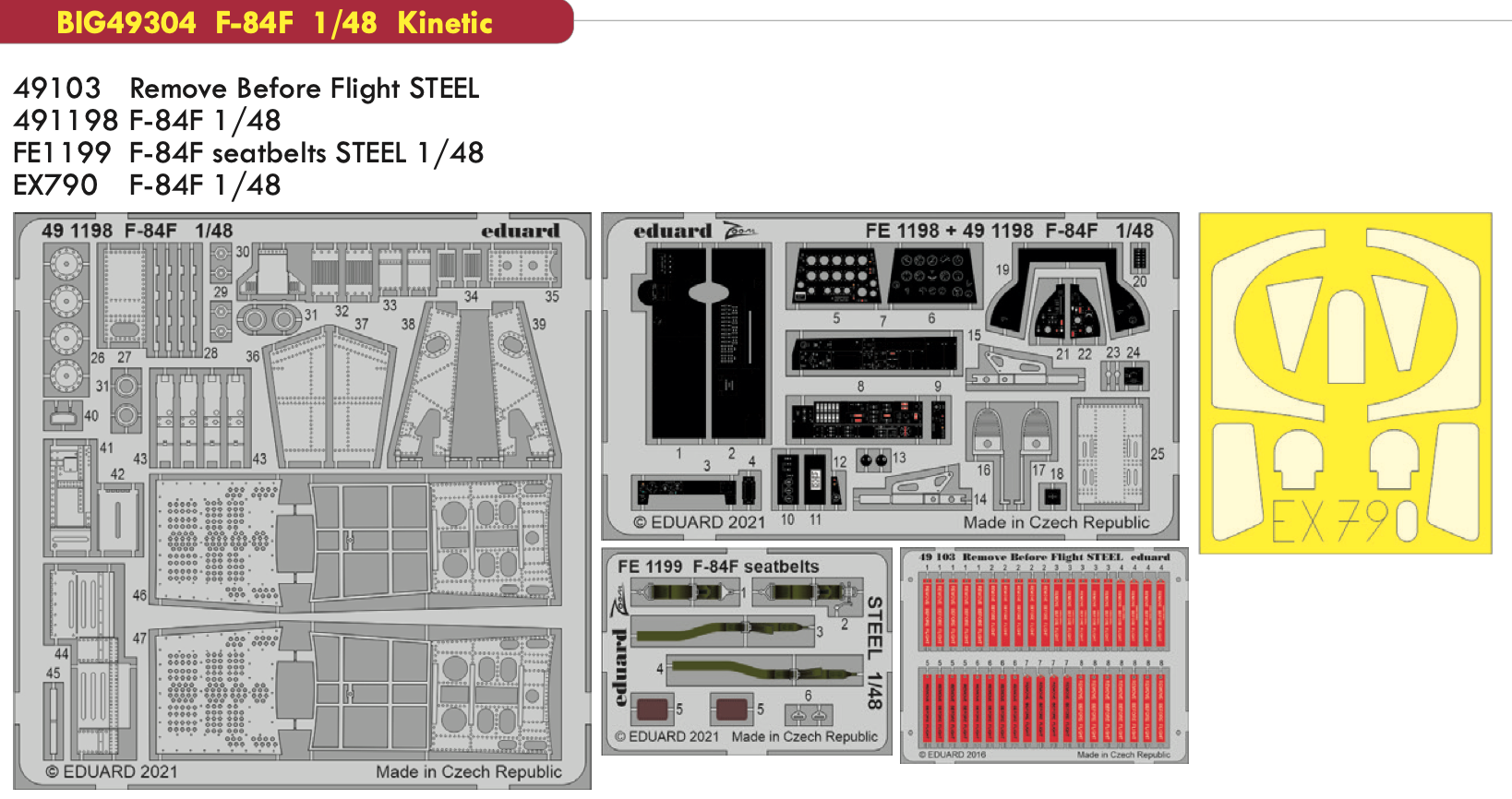
Task: Open the large 49 1198 photo-etch fret image
Action: tap(302, 501)
